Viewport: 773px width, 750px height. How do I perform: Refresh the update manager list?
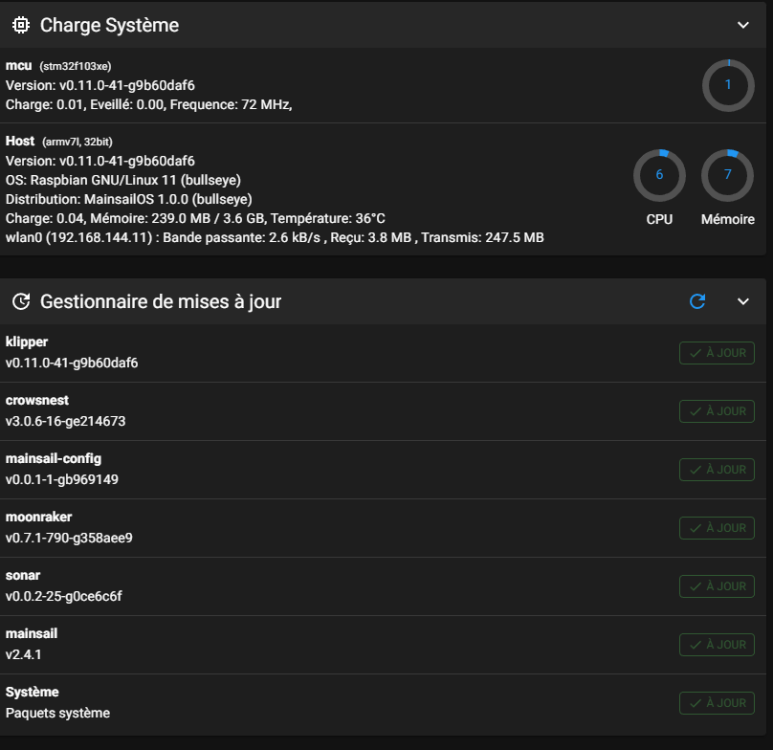(x=698, y=301)
